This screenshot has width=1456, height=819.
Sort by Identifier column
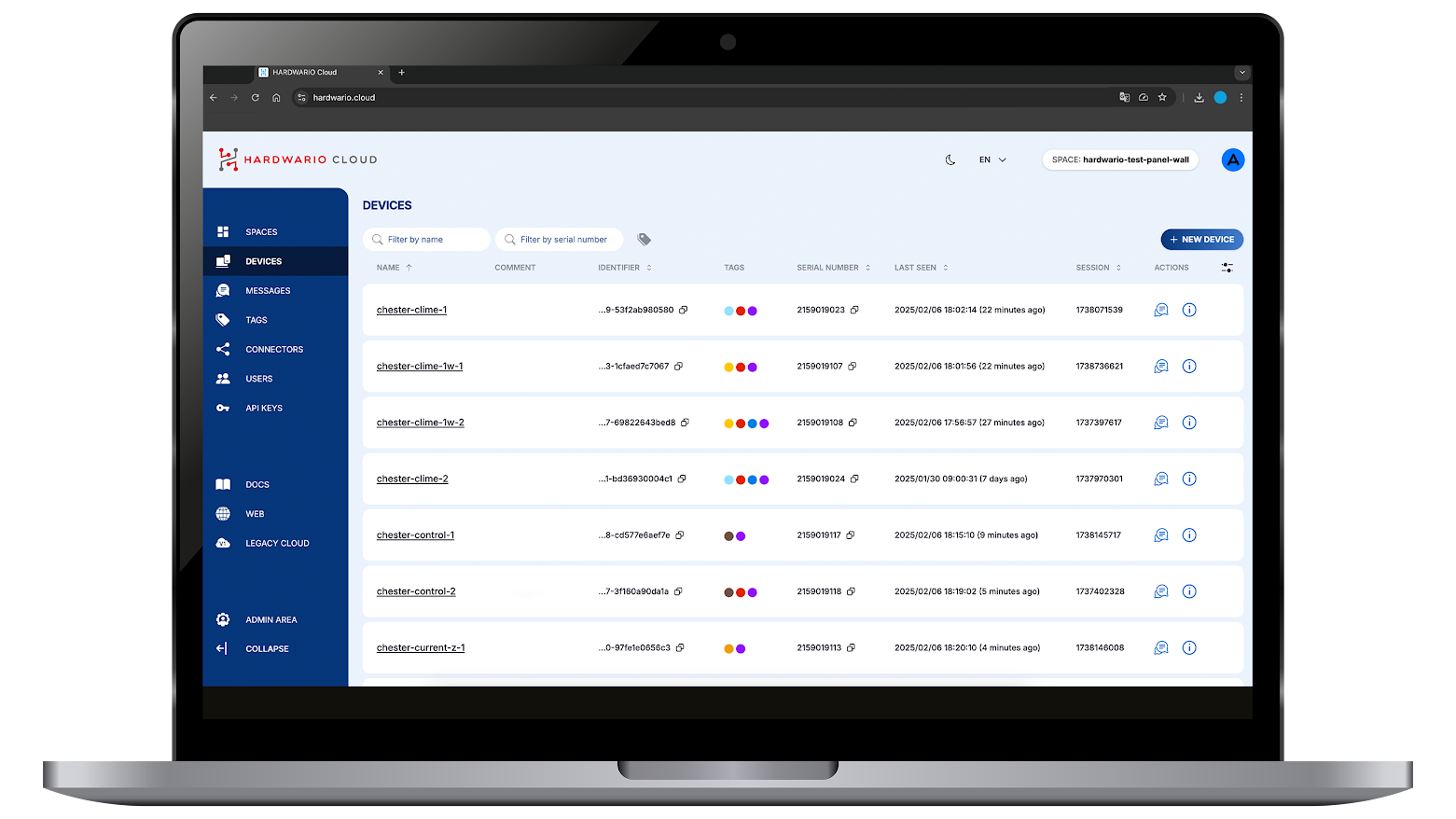625,268
